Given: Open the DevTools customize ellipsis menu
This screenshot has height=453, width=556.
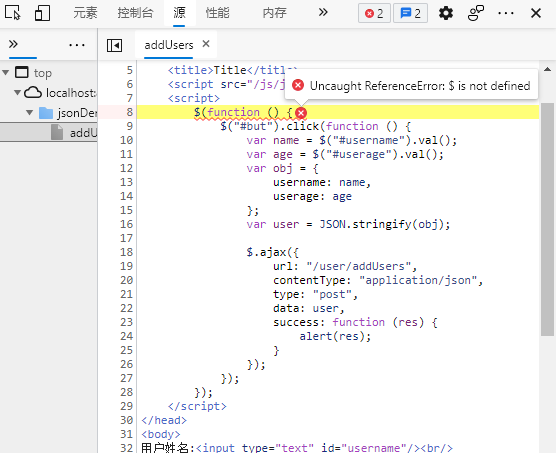Looking at the screenshot, I should coord(506,13).
